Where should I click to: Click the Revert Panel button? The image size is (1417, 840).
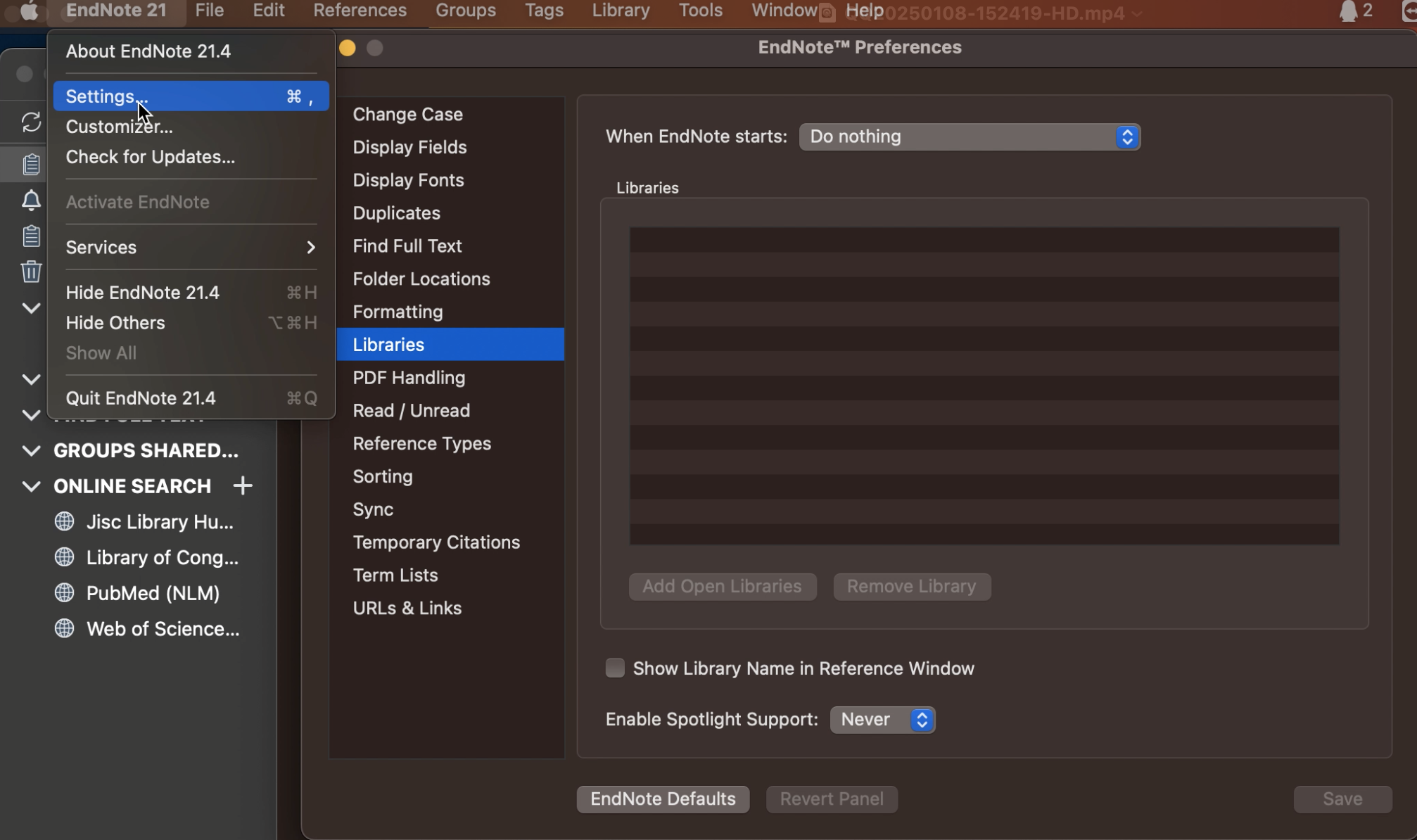[x=832, y=799]
